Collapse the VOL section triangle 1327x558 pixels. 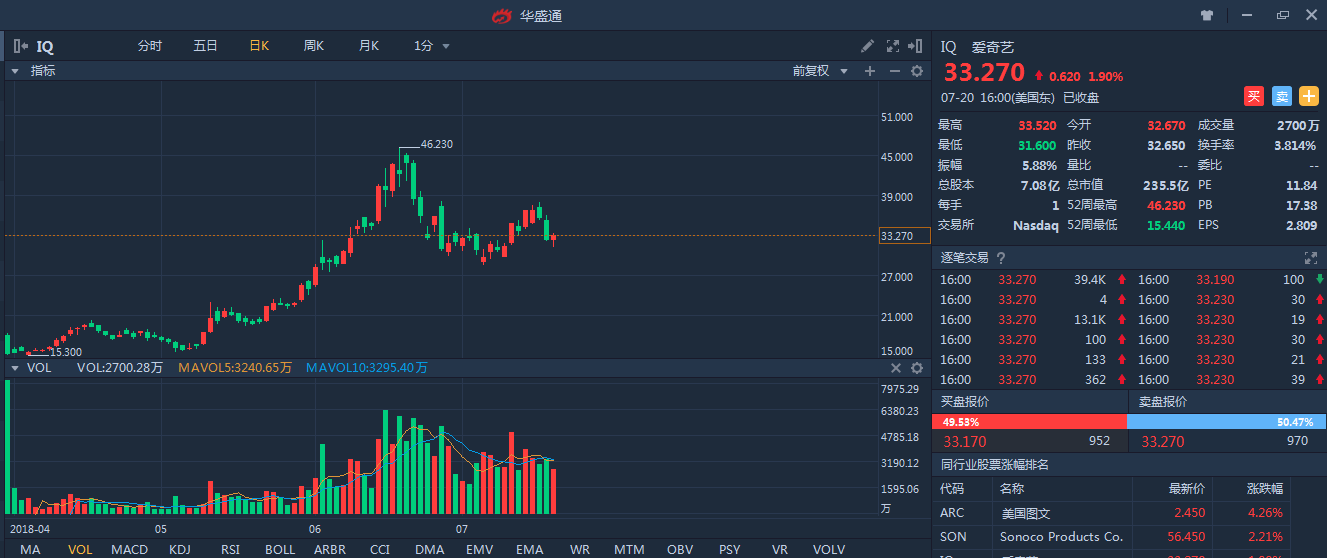16,368
